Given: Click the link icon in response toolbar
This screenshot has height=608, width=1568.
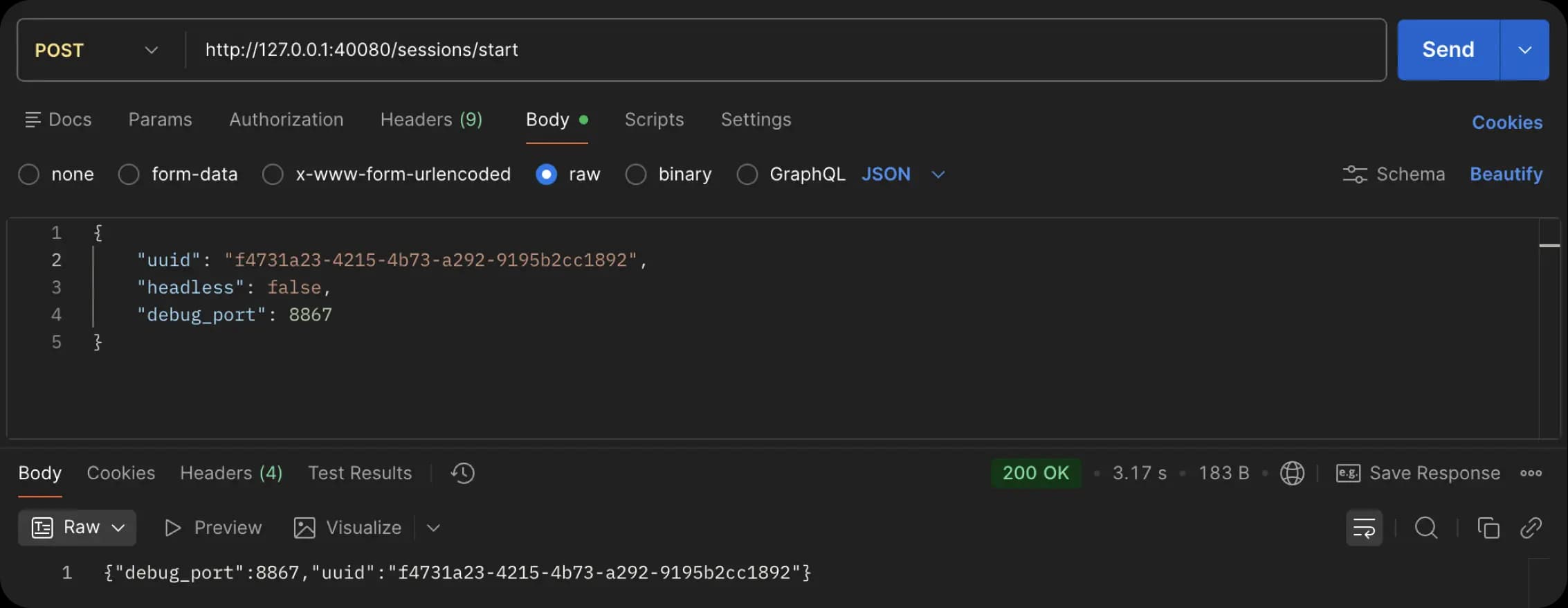Looking at the screenshot, I should click(1531, 528).
